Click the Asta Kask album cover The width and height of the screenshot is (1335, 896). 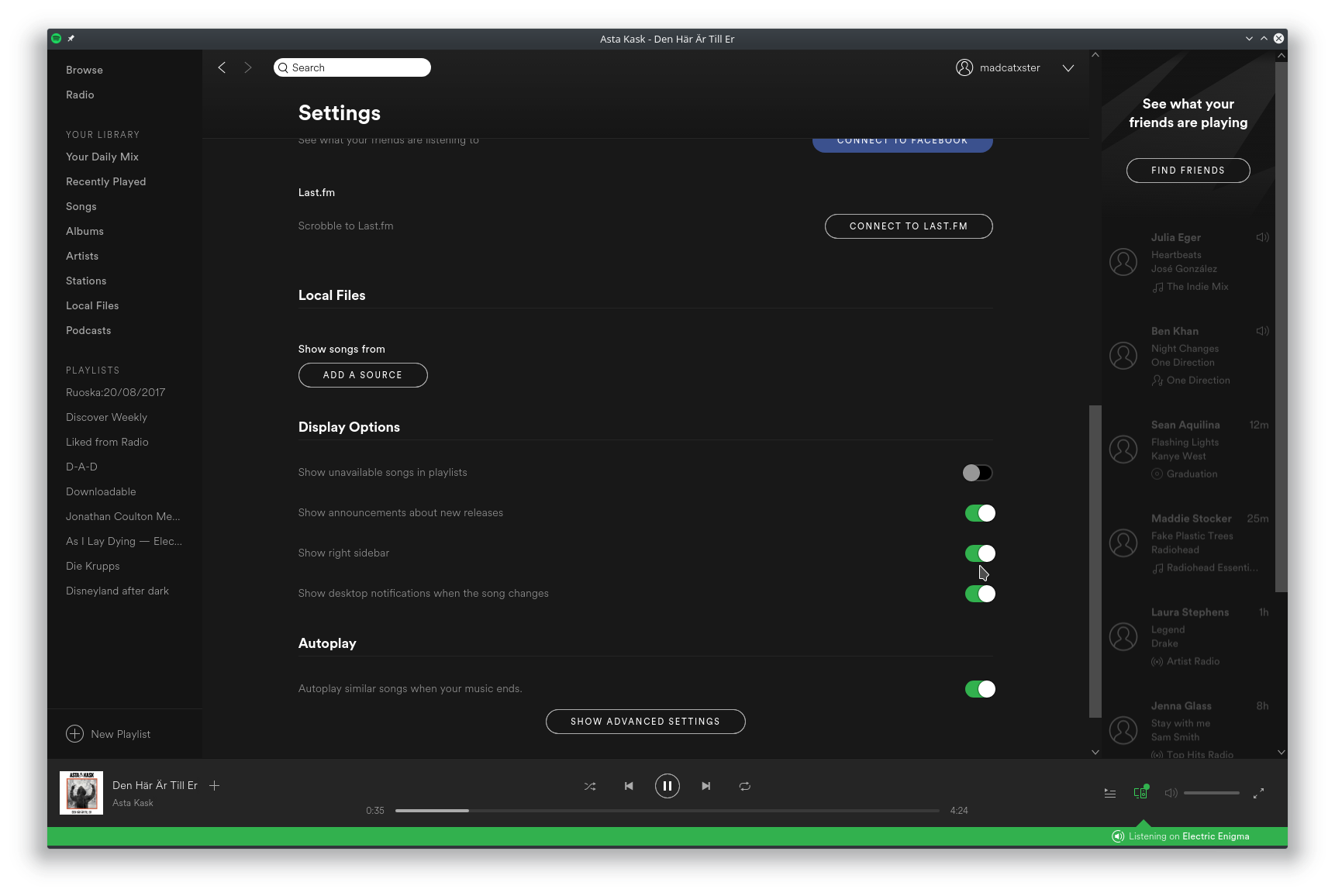coord(81,792)
